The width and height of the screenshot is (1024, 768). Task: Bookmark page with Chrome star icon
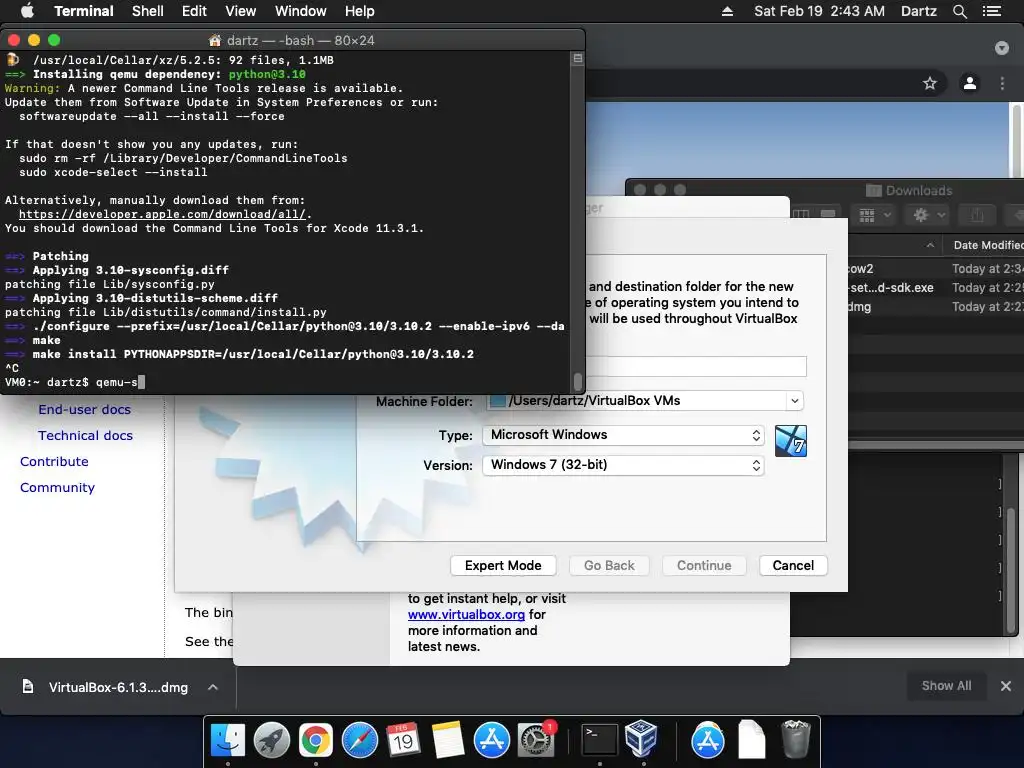tap(930, 83)
